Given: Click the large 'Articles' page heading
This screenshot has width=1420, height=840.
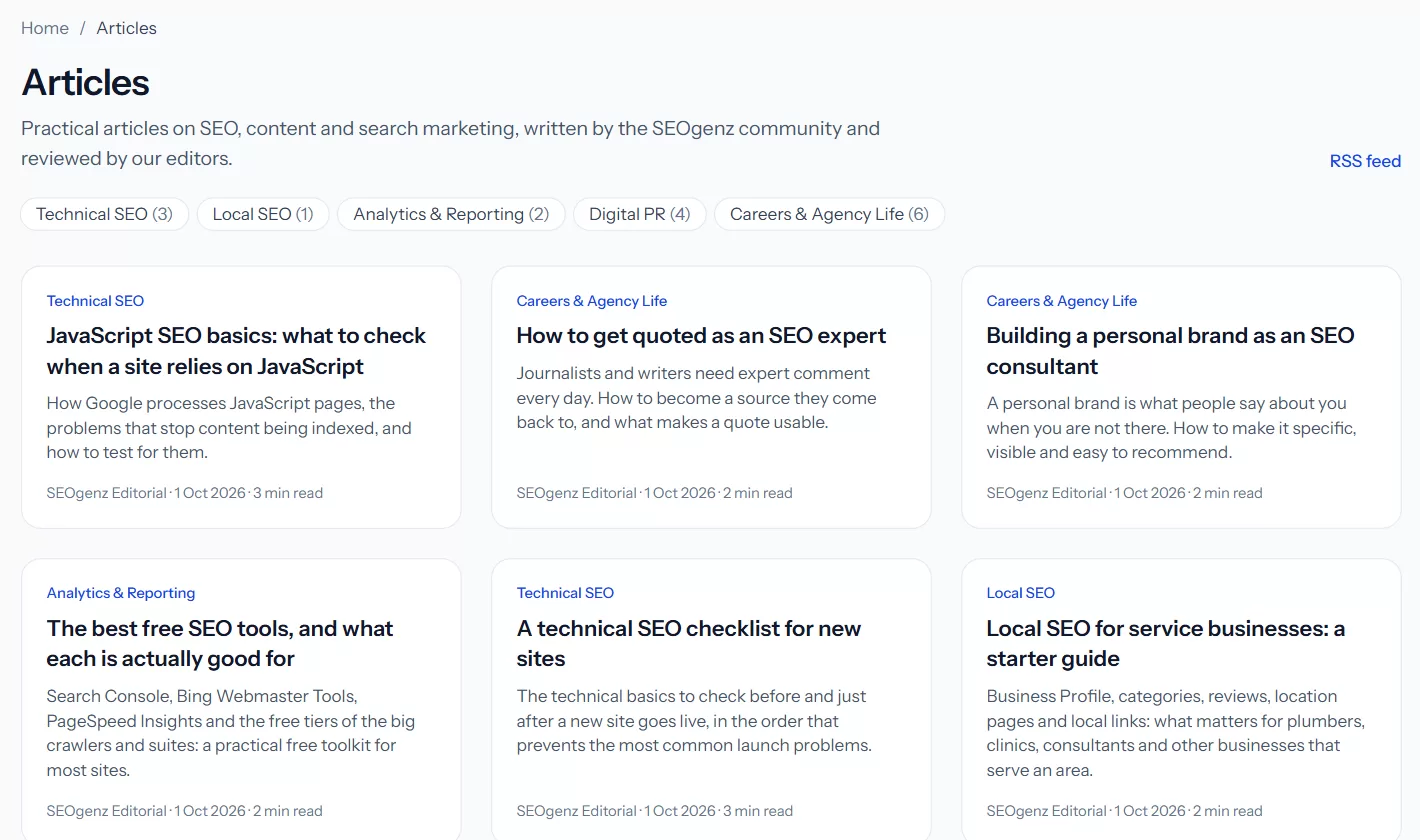Looking at the screenshot, I should [85, 82].
